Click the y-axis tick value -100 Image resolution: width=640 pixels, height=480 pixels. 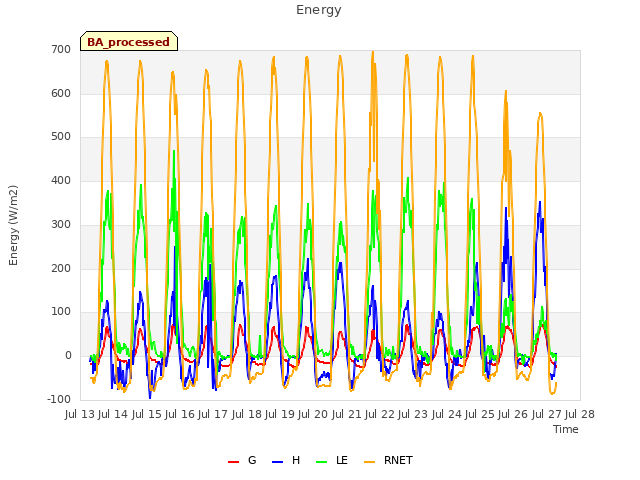coord(59,399)
